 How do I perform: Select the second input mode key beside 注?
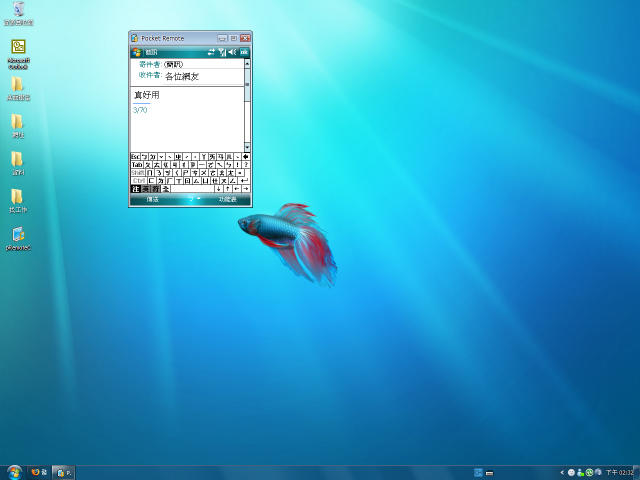tap(145, 189)
